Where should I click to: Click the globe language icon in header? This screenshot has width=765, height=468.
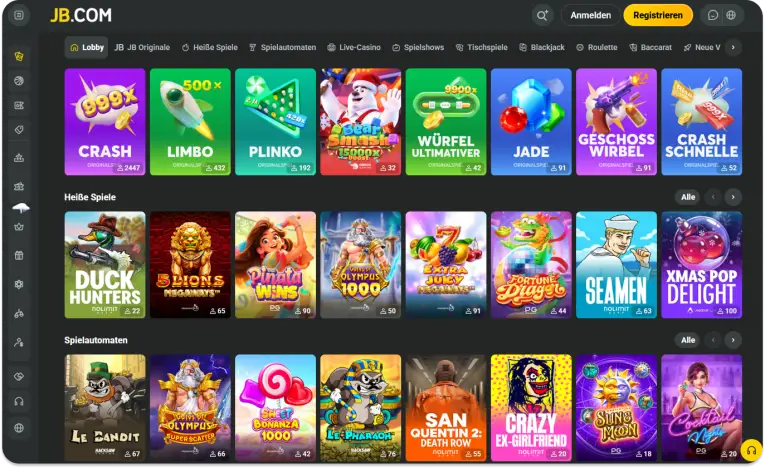[731, 16]
